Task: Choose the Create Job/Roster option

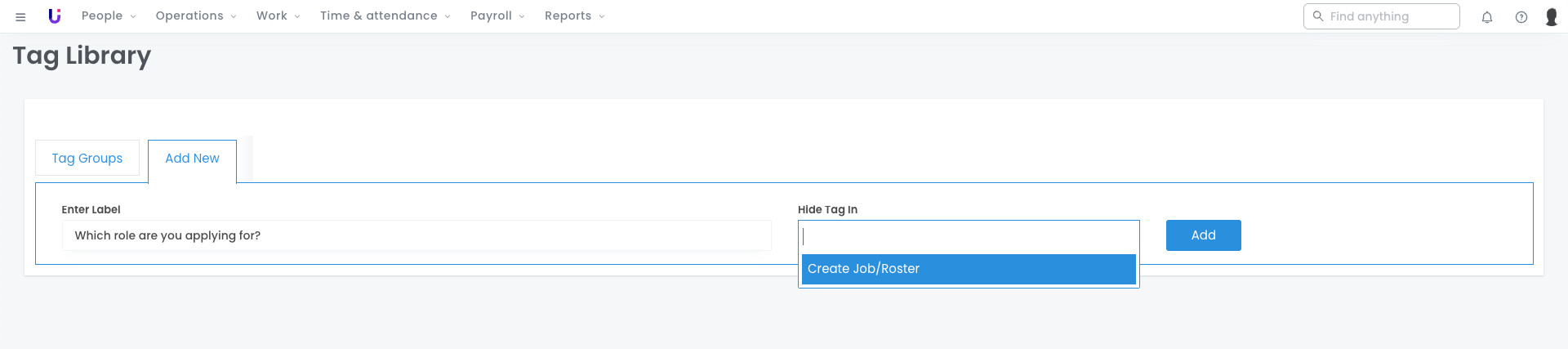Action: (968, 269)
